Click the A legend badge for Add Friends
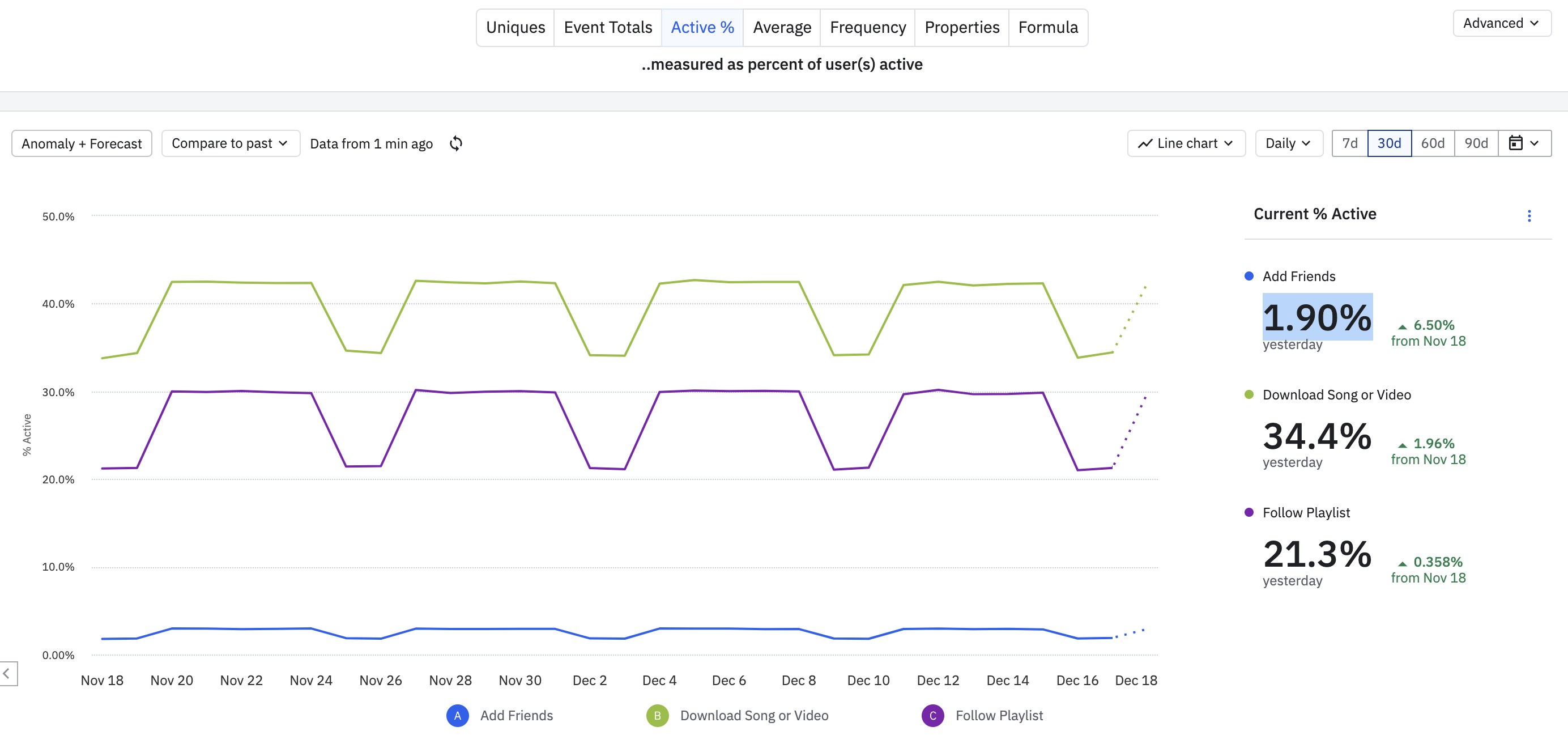Screen dimensions: 1568x748 [457, 716]
